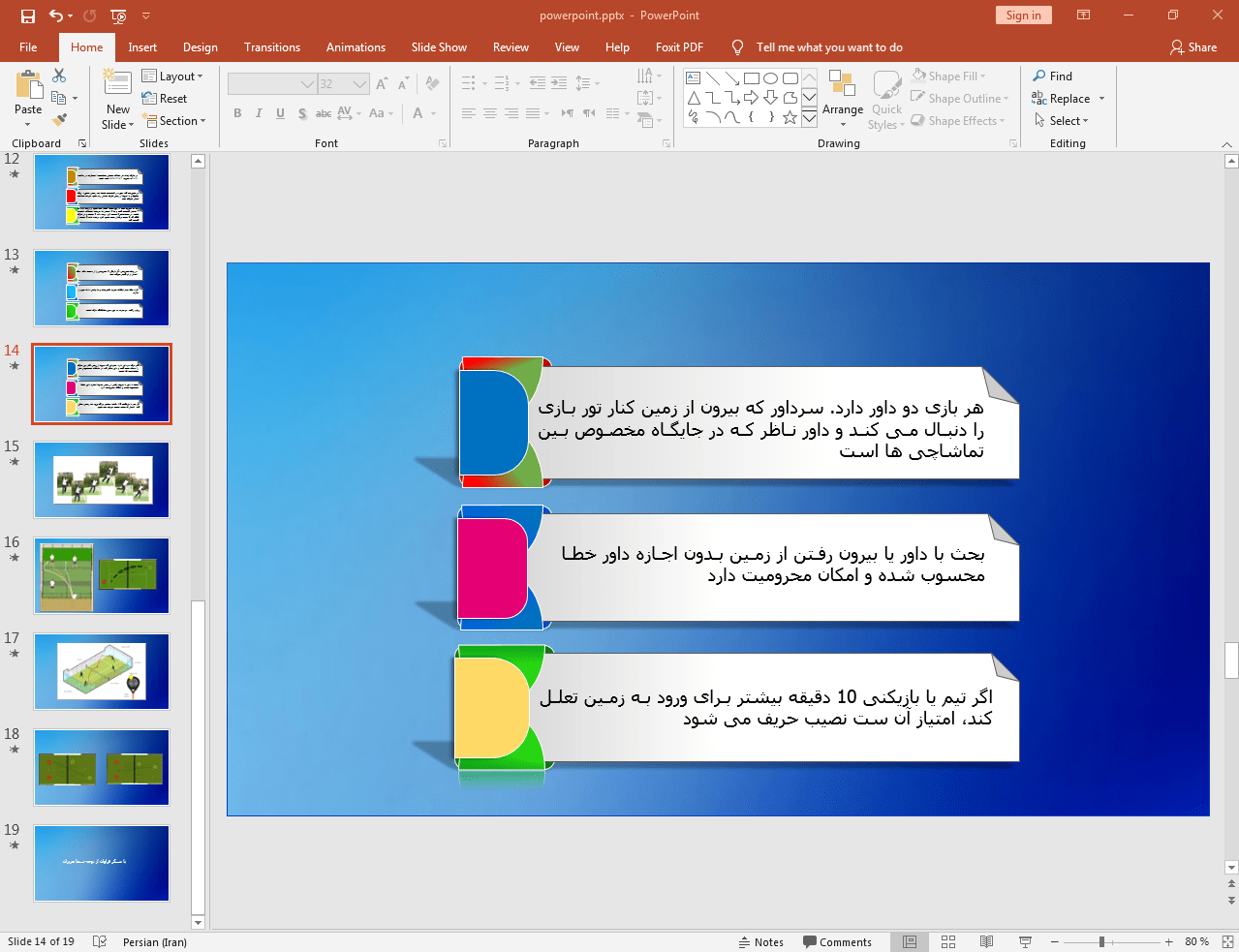Screen dimensions: 1239x952
Task: Toggle Italic formatting
Action: (x=259, y=113)
